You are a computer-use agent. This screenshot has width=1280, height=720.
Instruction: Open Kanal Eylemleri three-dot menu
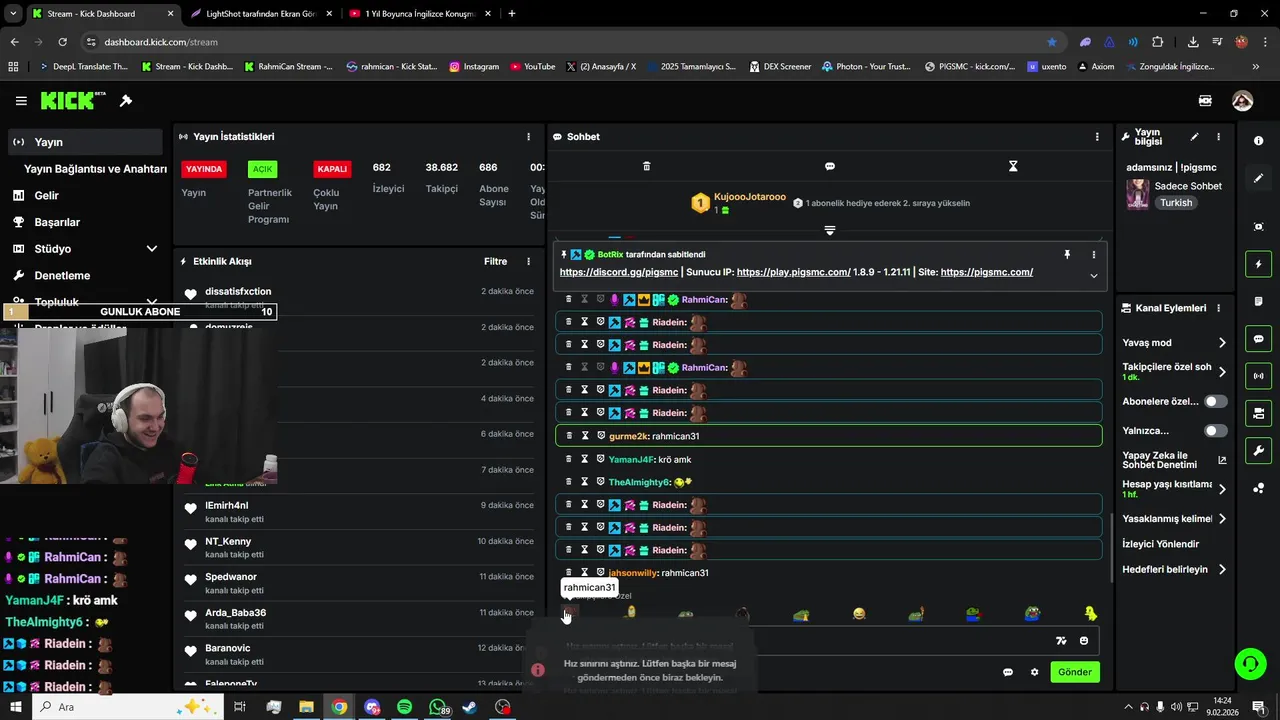click(1218, 308)
